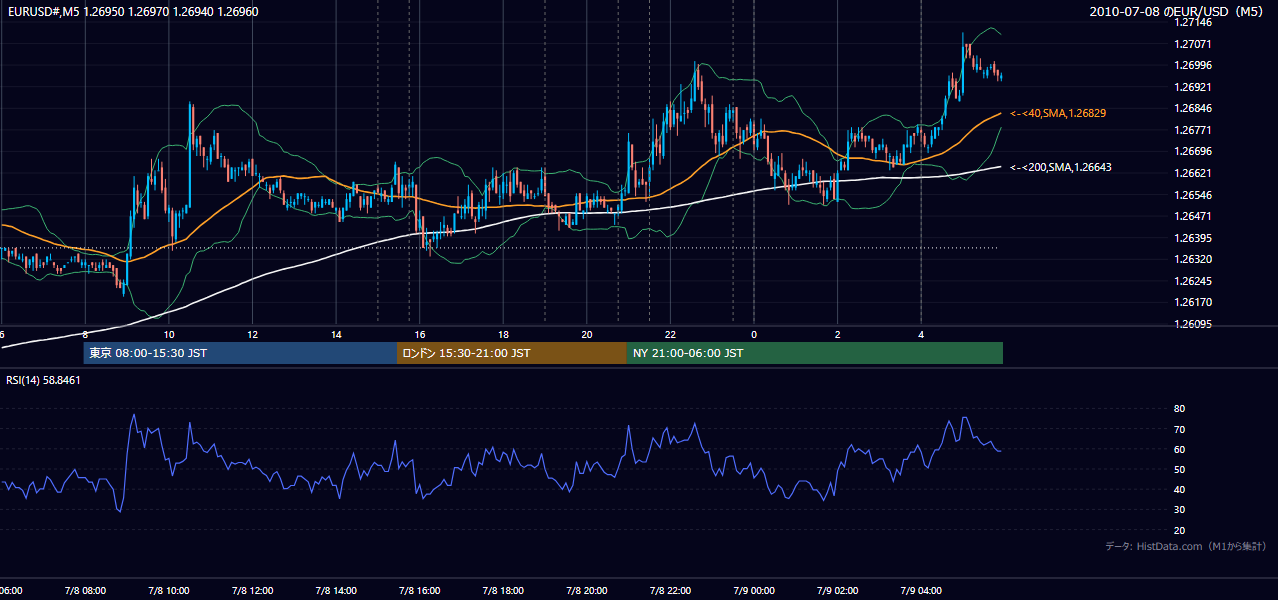The image size is (1278, 600).
Task: Click the 7/8 18:00 time label
Action: coord(503,590)
